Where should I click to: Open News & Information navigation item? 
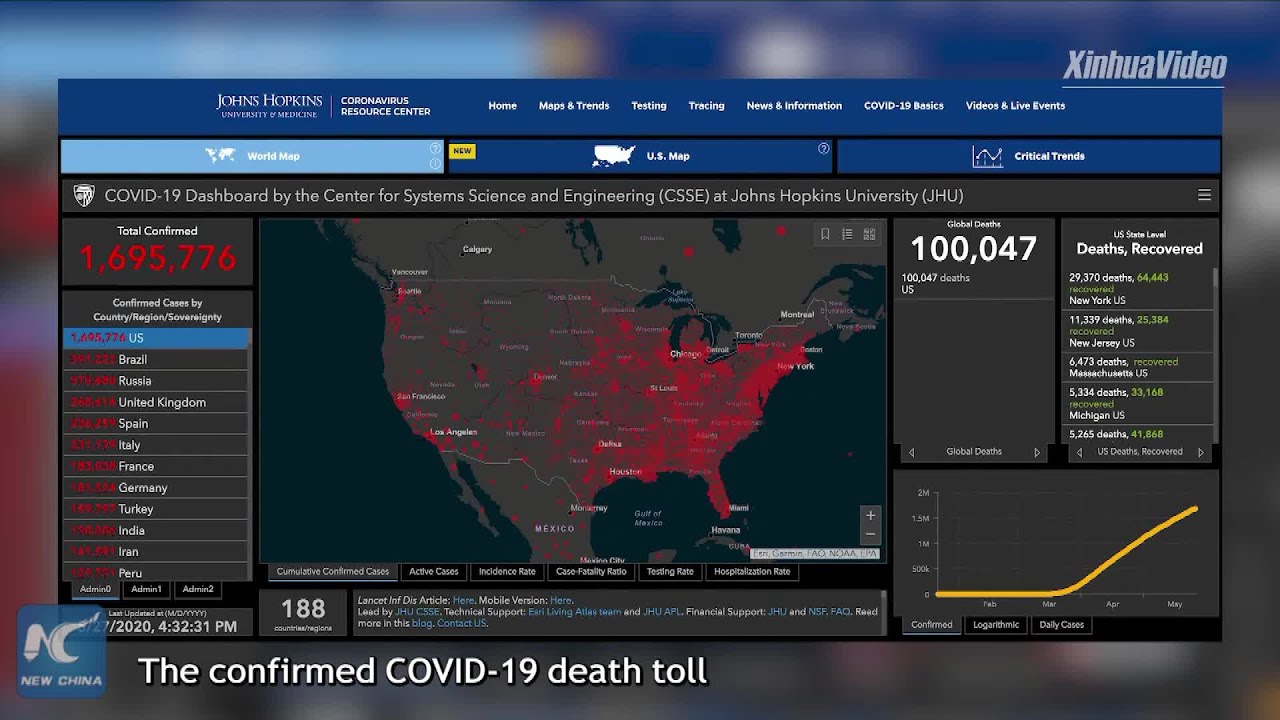pyautogui.click(x=794, y=106)
